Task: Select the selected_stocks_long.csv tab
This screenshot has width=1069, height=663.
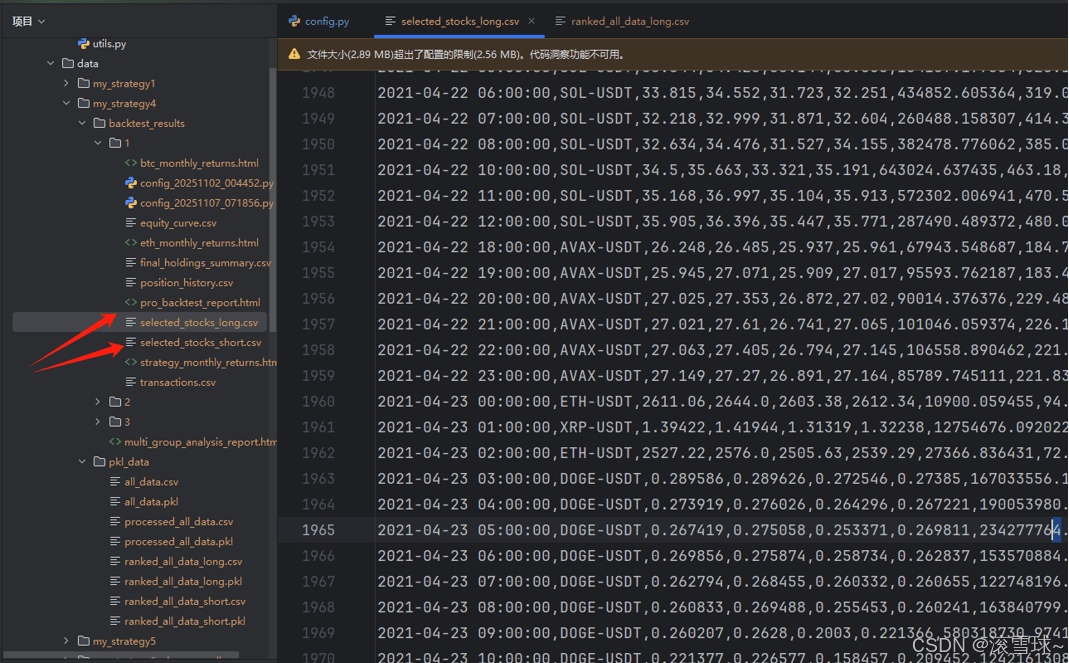Action: click(460, 21)
